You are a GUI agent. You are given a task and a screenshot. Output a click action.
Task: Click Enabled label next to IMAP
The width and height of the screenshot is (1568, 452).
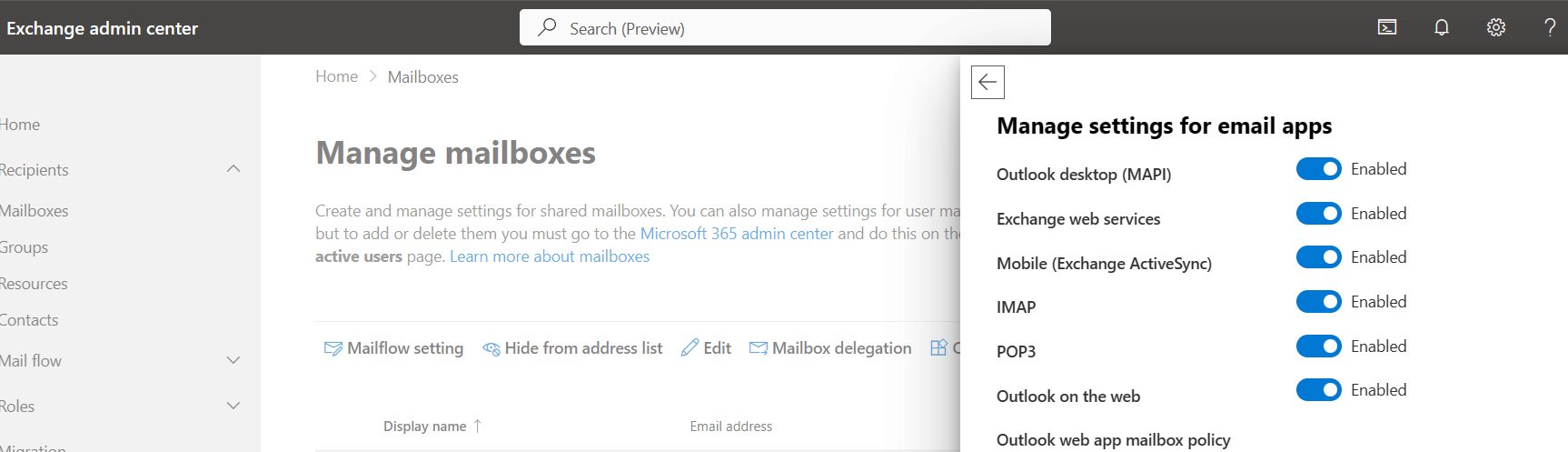(1378, 302)
